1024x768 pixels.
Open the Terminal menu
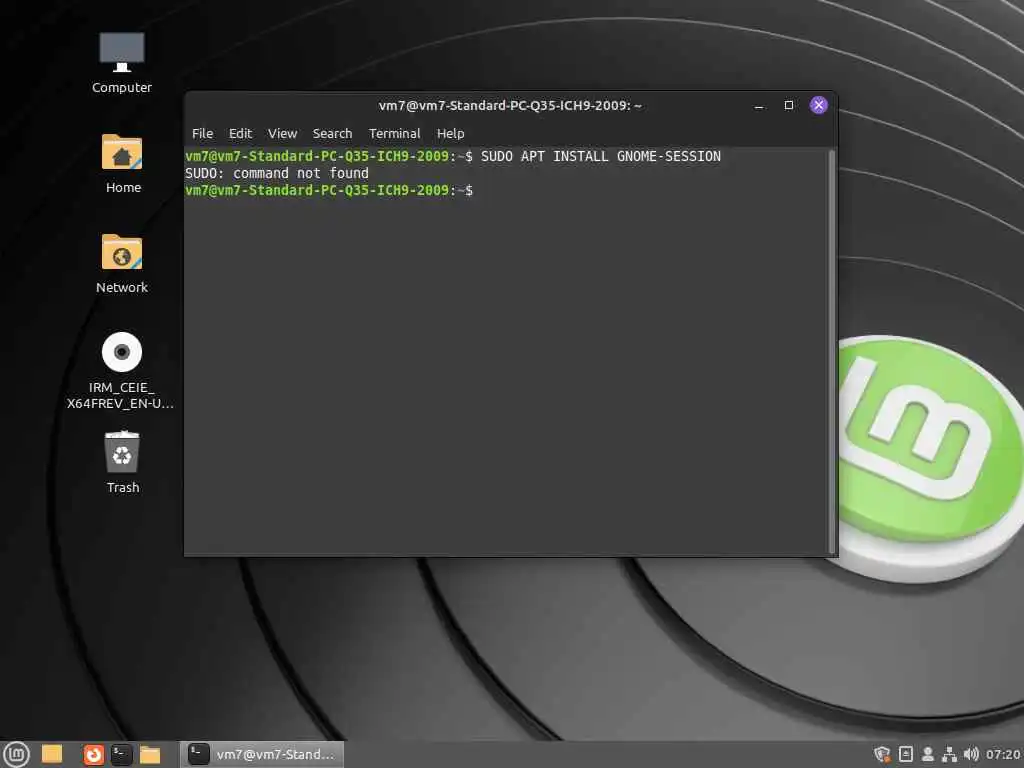[394, 133]
